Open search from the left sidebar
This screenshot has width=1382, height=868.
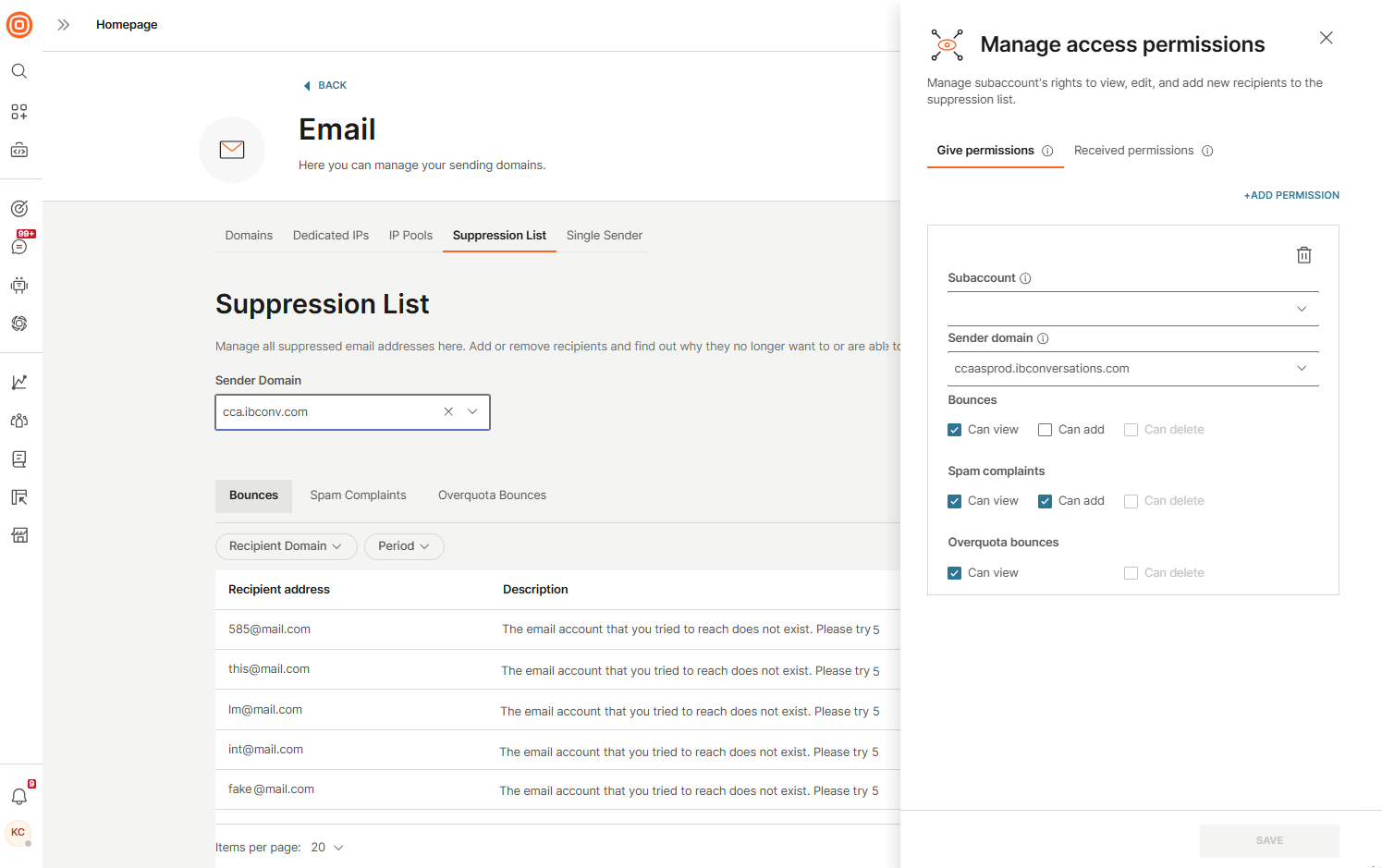click(x=19, y=70)
